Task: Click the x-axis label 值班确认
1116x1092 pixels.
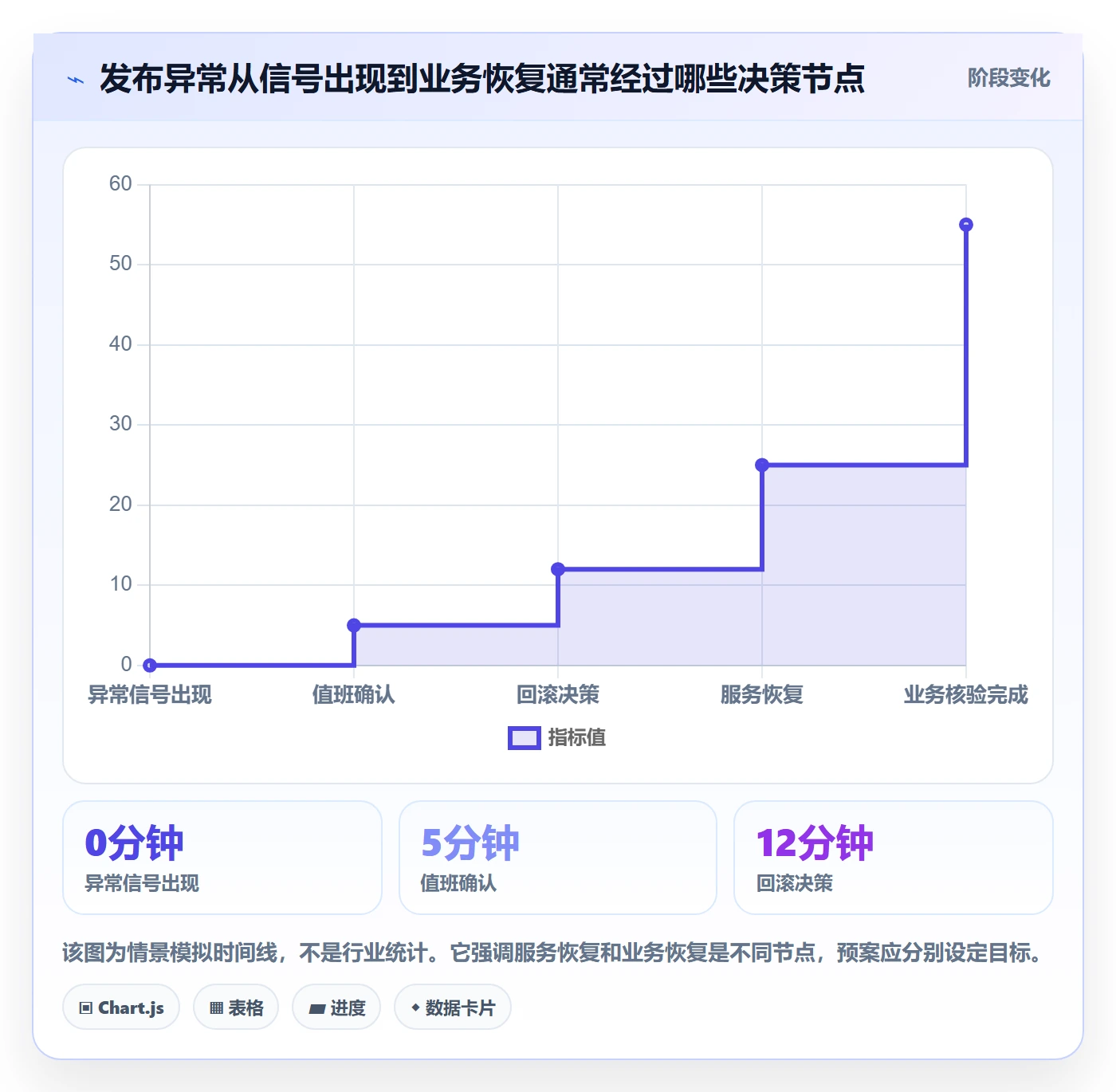Action: pos(354,695)
